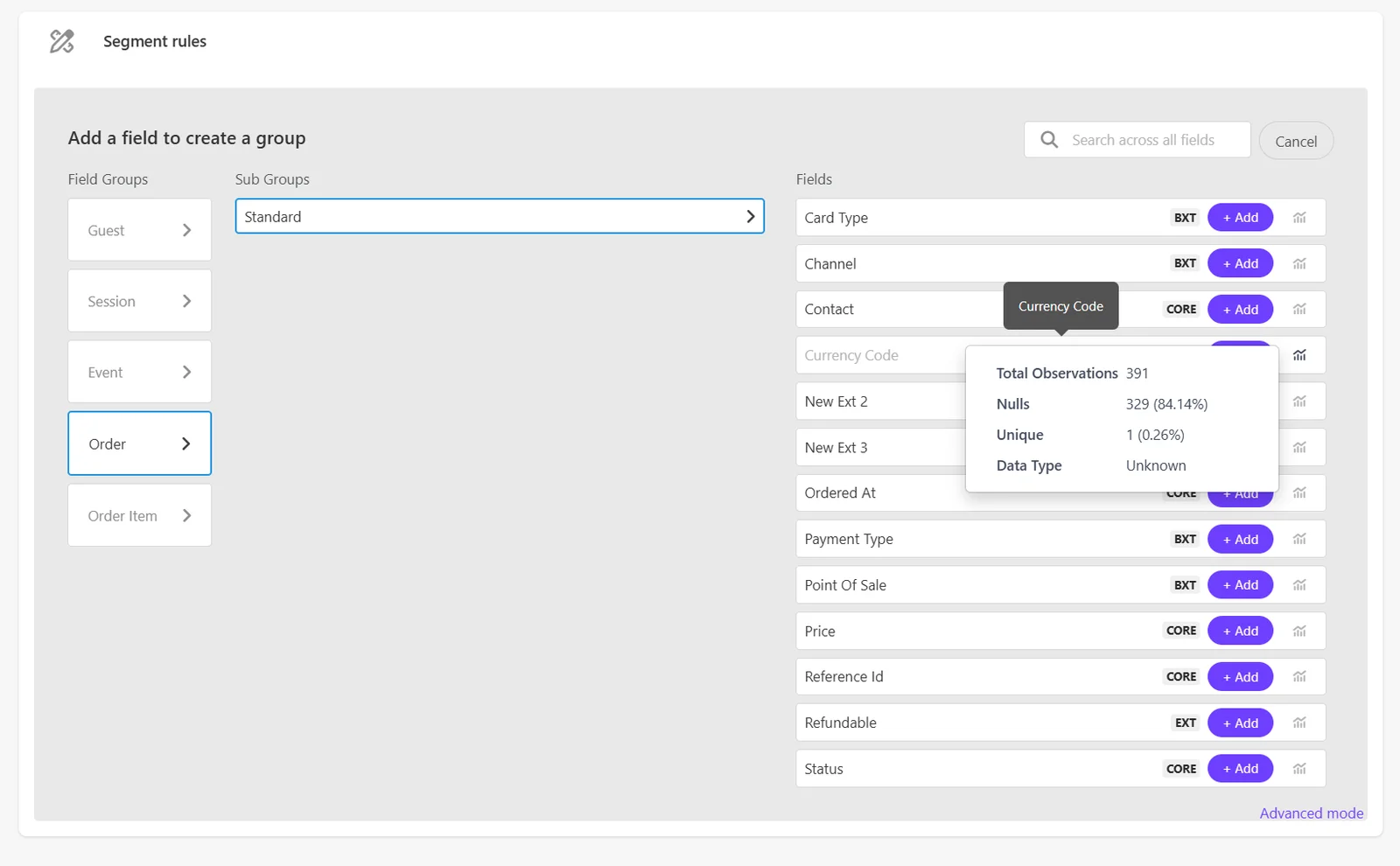Click the BXT tag on Card Type

pos(1186,218)
